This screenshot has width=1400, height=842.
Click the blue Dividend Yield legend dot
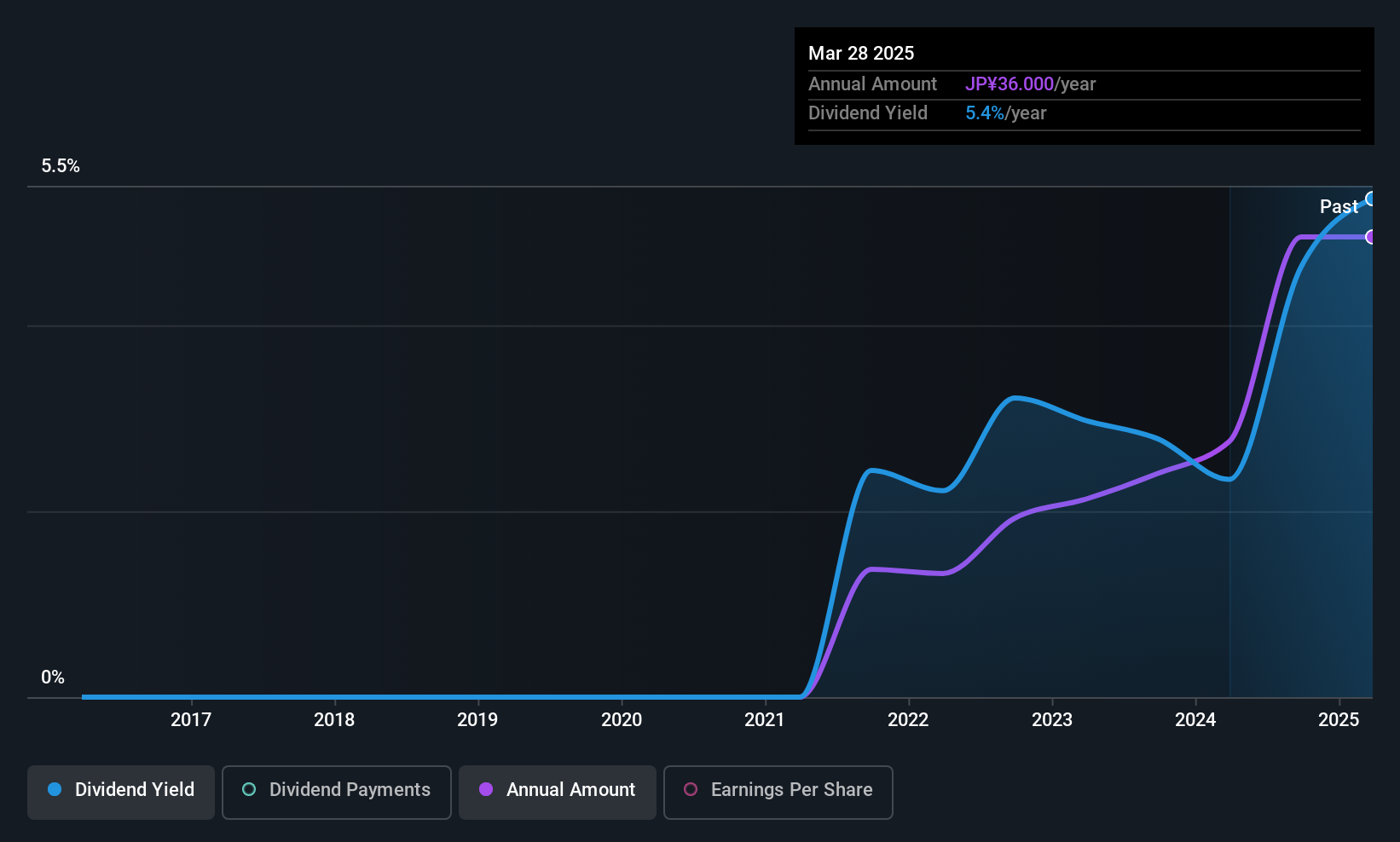click(55, 790)
